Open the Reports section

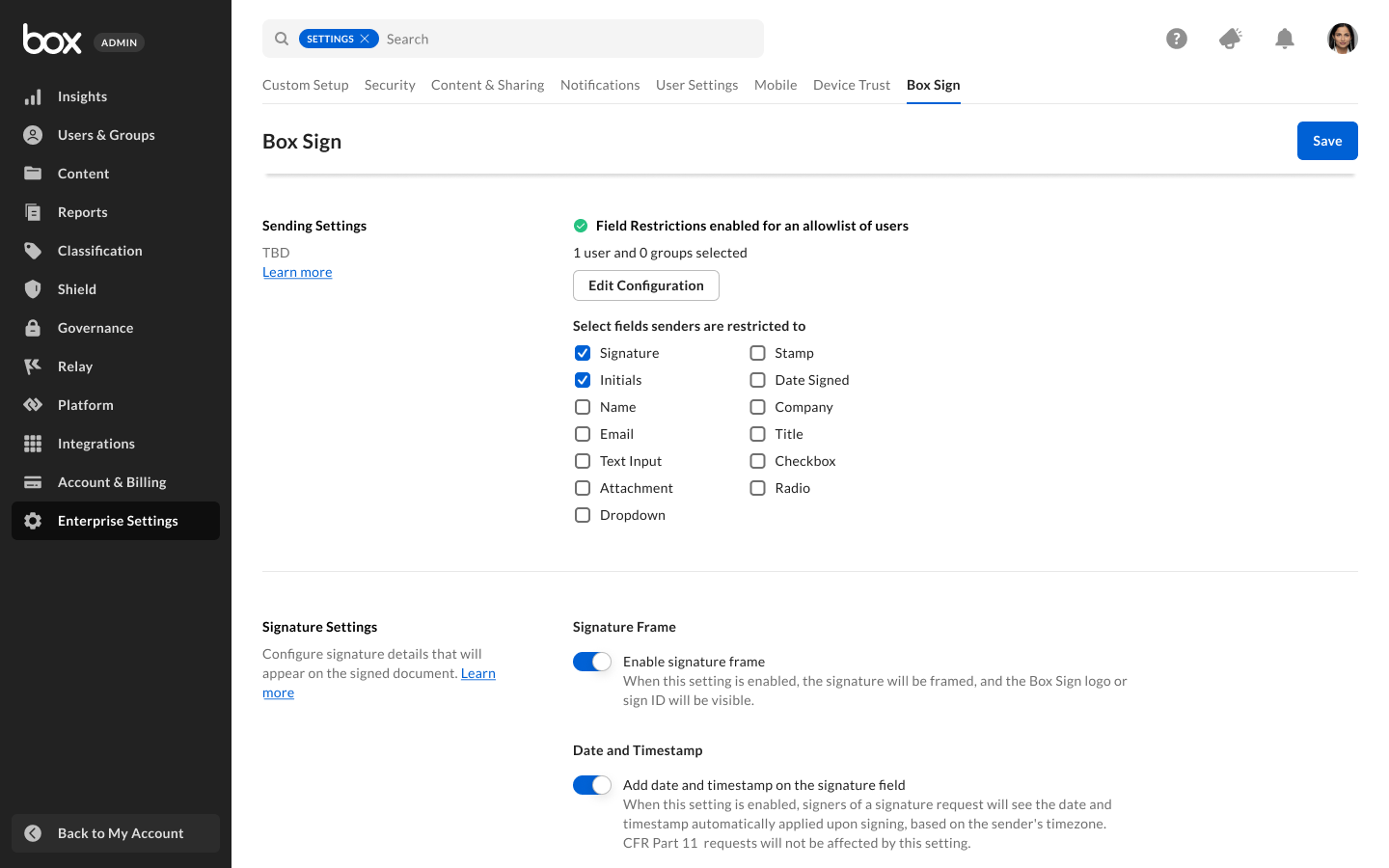tap(82, 212)
